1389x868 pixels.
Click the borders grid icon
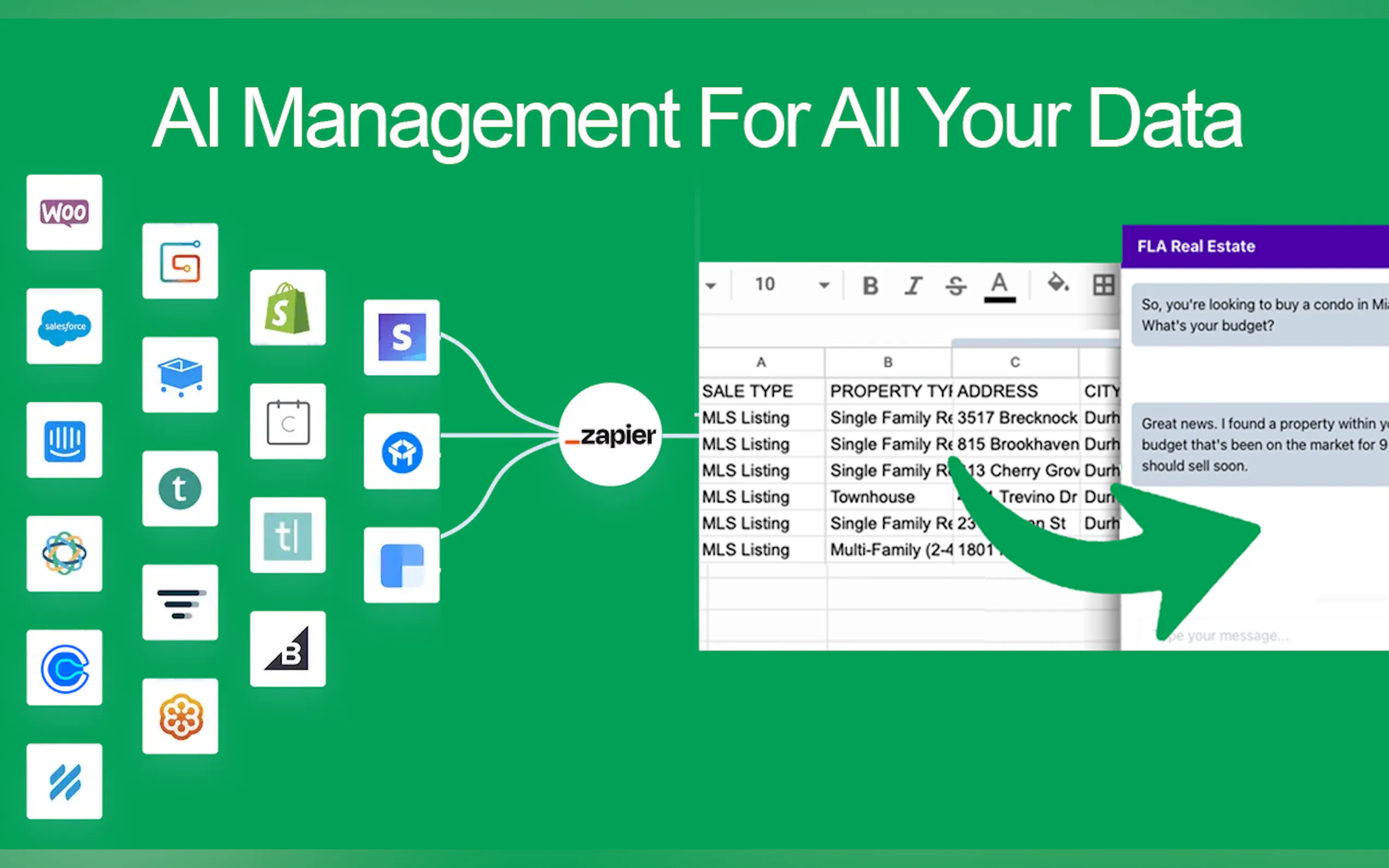pos(1104,285)
